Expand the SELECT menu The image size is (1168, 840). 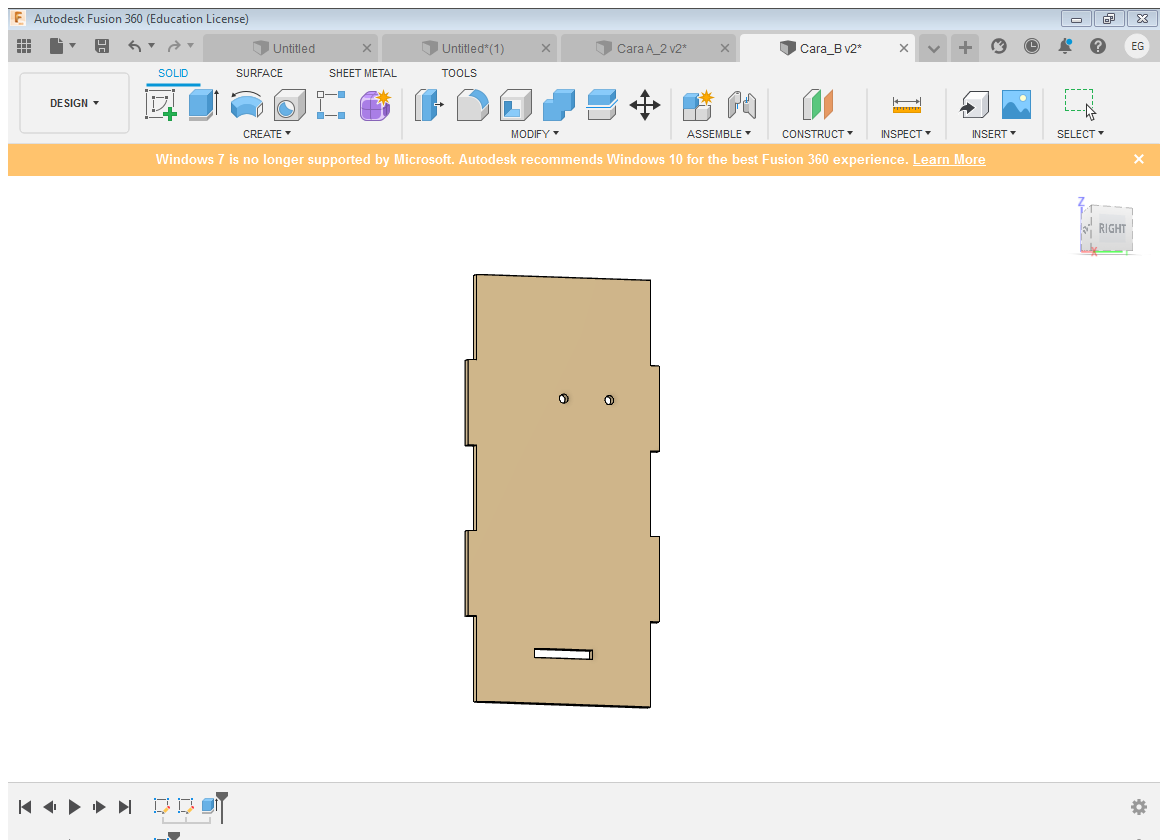click(1080, 134)
